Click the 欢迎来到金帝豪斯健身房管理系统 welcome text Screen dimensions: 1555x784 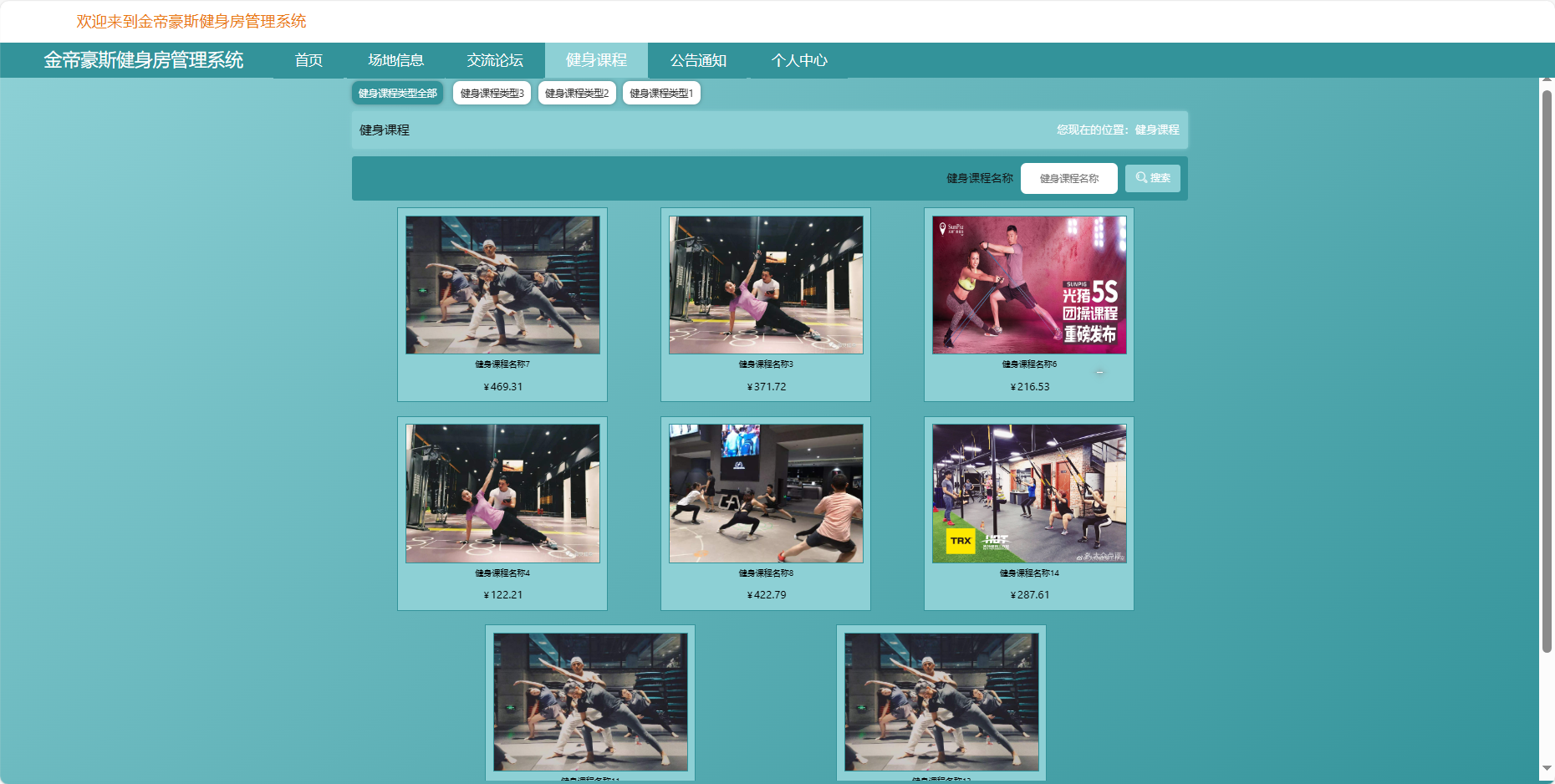click(191, 21)
